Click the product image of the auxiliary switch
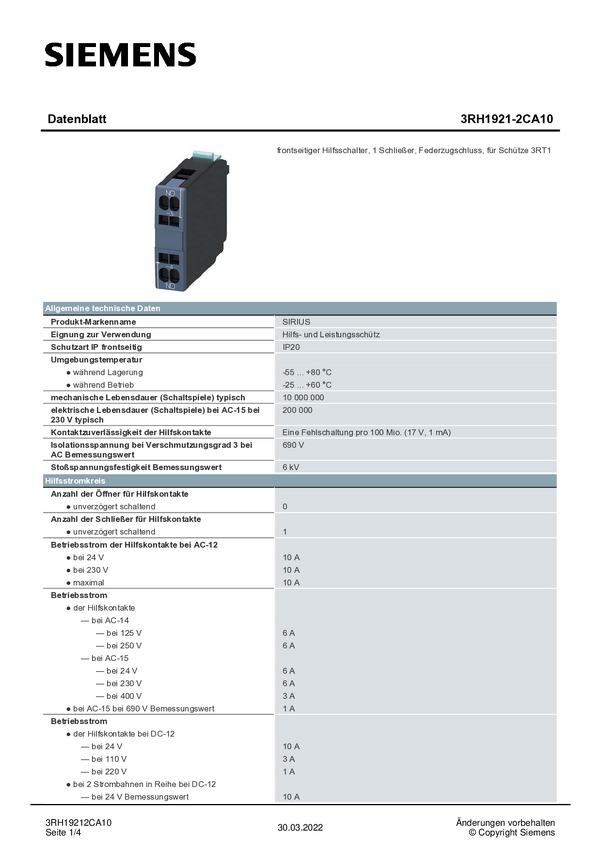 pos(192,221)
